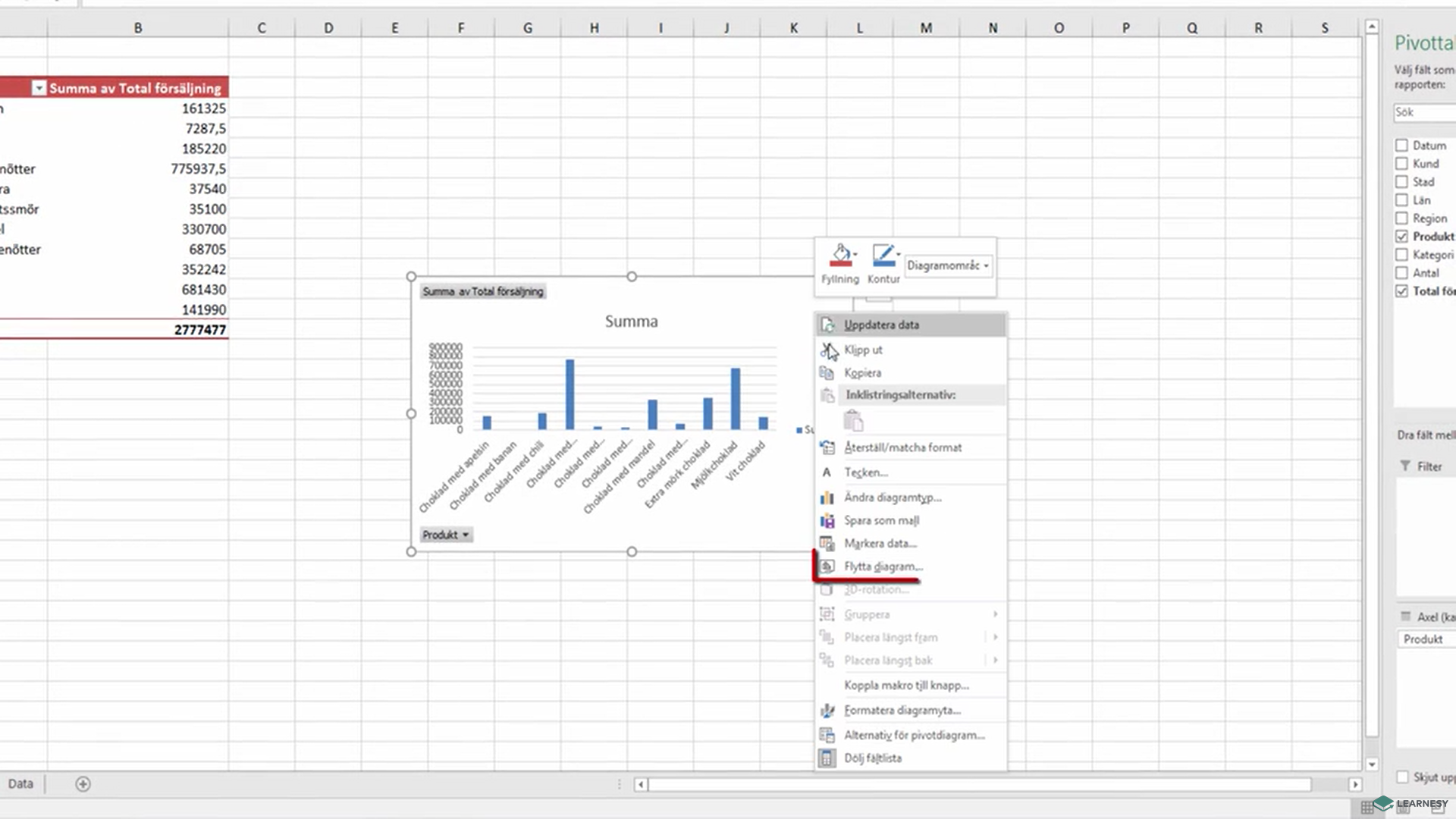
Task: Open the Fyllning color dropdown arrow
Action: click(855, 254)
